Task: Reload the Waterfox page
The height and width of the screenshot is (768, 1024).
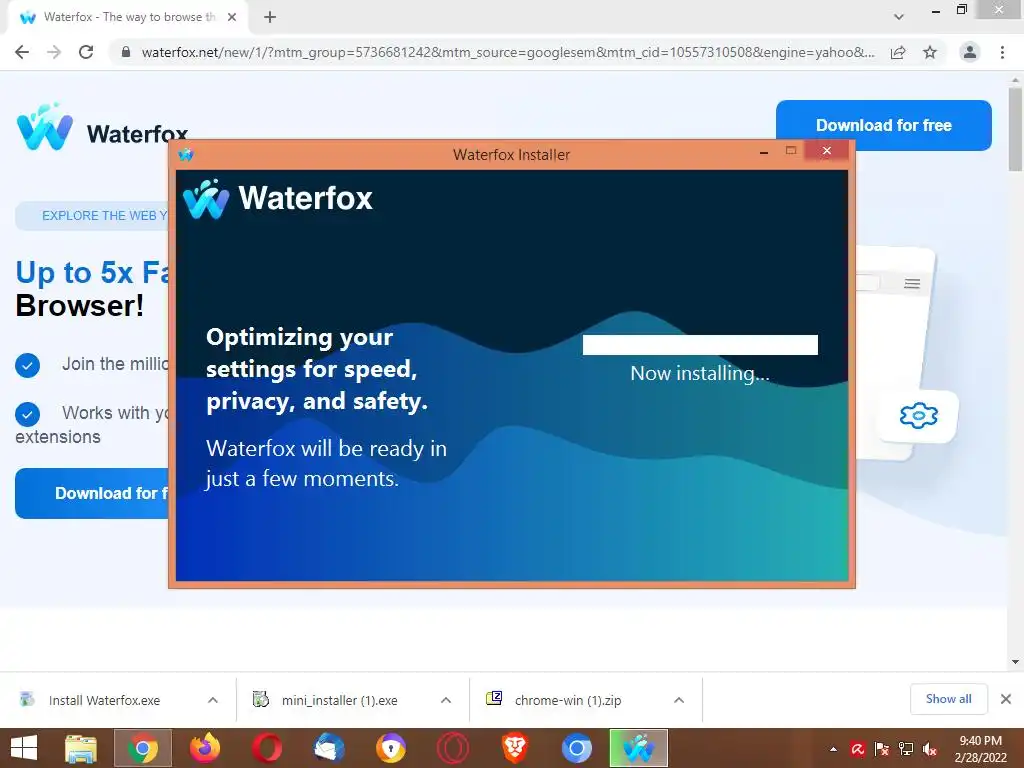Action: point(86,52)
